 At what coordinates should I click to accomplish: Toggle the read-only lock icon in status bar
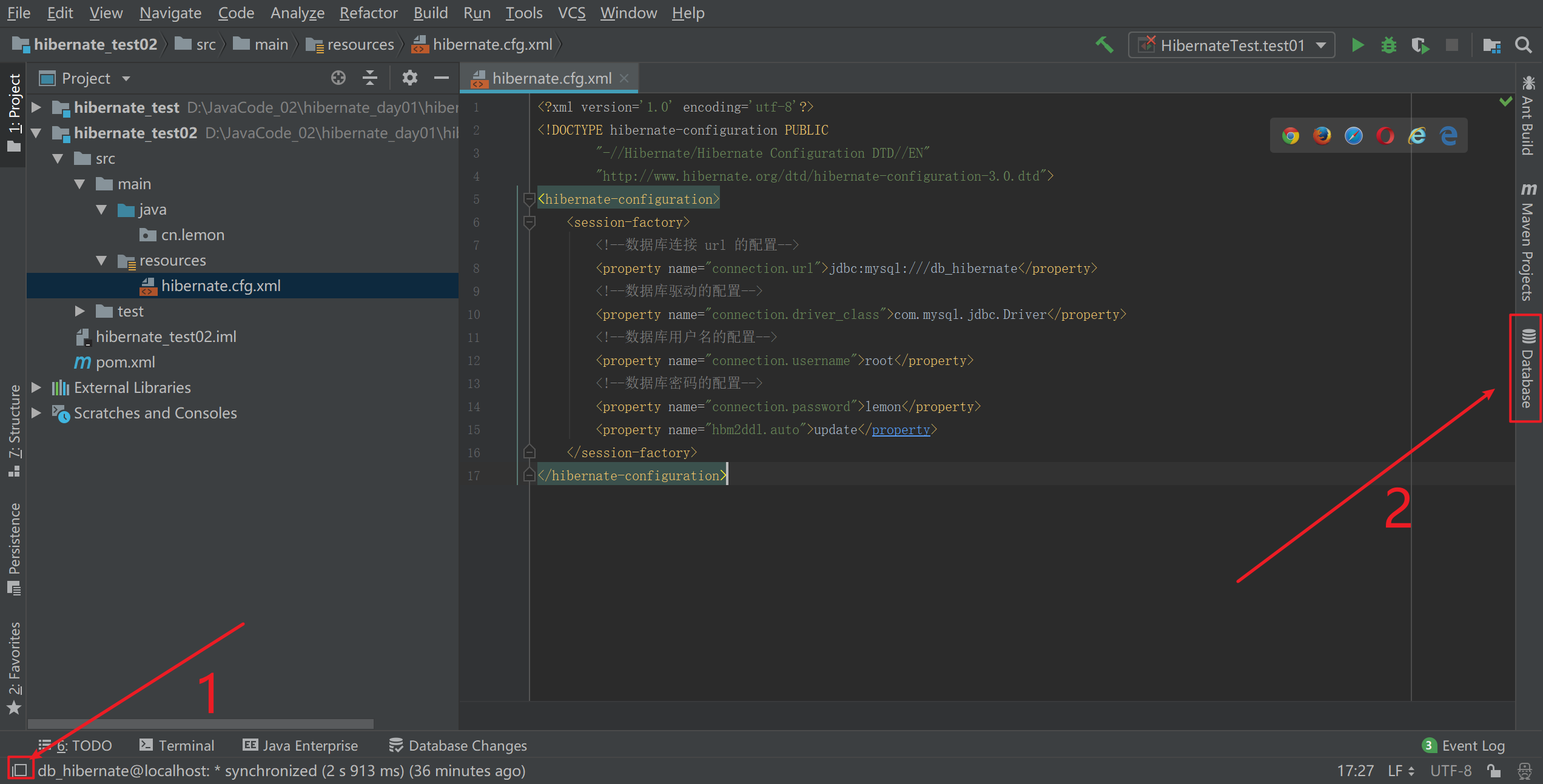[1494, 771]
